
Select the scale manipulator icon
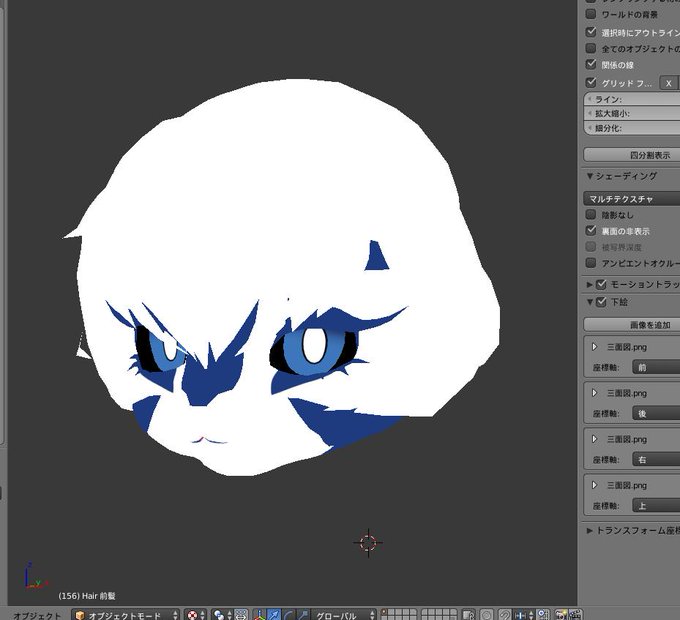coord(303,615)
